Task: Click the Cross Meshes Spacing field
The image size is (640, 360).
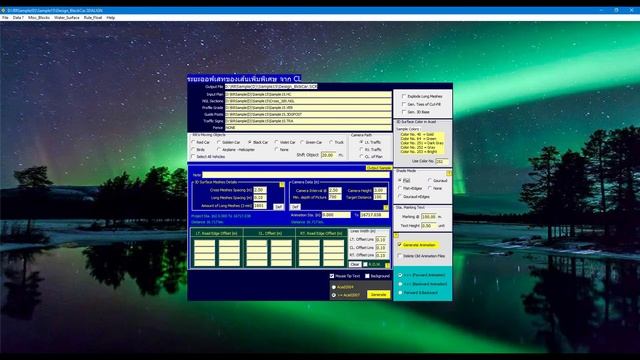Action: tap(260, 190)
